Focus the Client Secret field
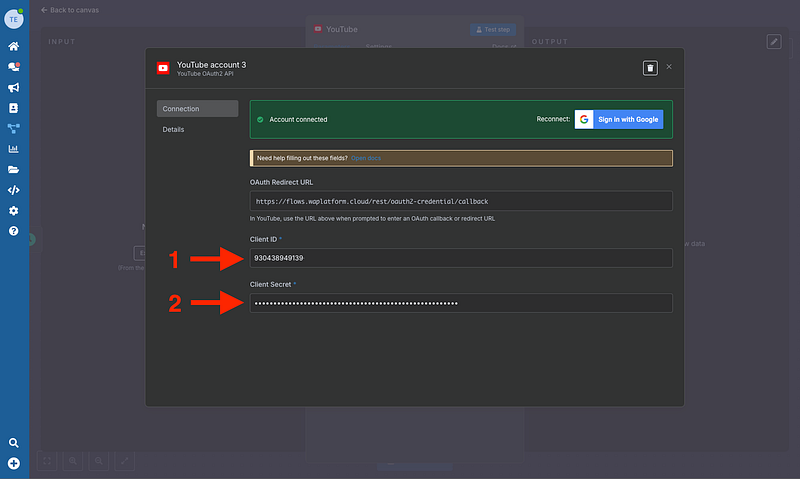800x479 pixels. [460, 303]
